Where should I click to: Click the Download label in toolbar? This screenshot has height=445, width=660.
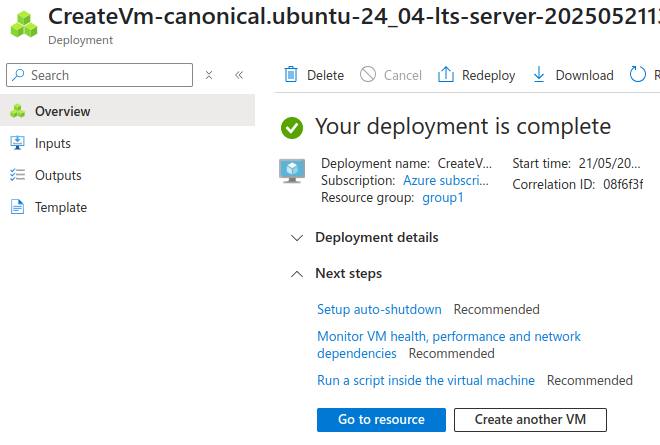coord(584,75)
